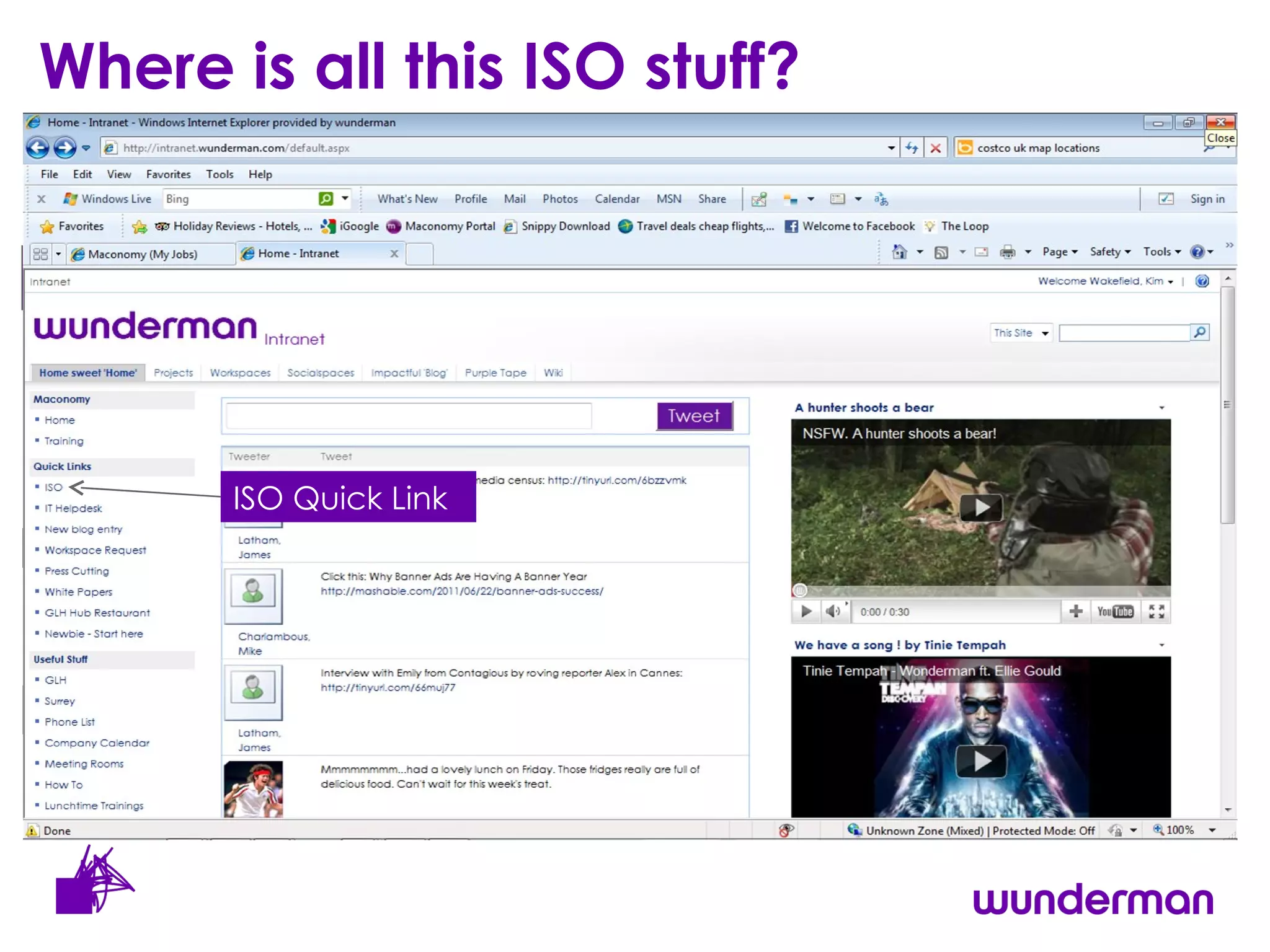Open the File menu
The height and width of the screenshot is (952, 1270).
coord(49,174)
